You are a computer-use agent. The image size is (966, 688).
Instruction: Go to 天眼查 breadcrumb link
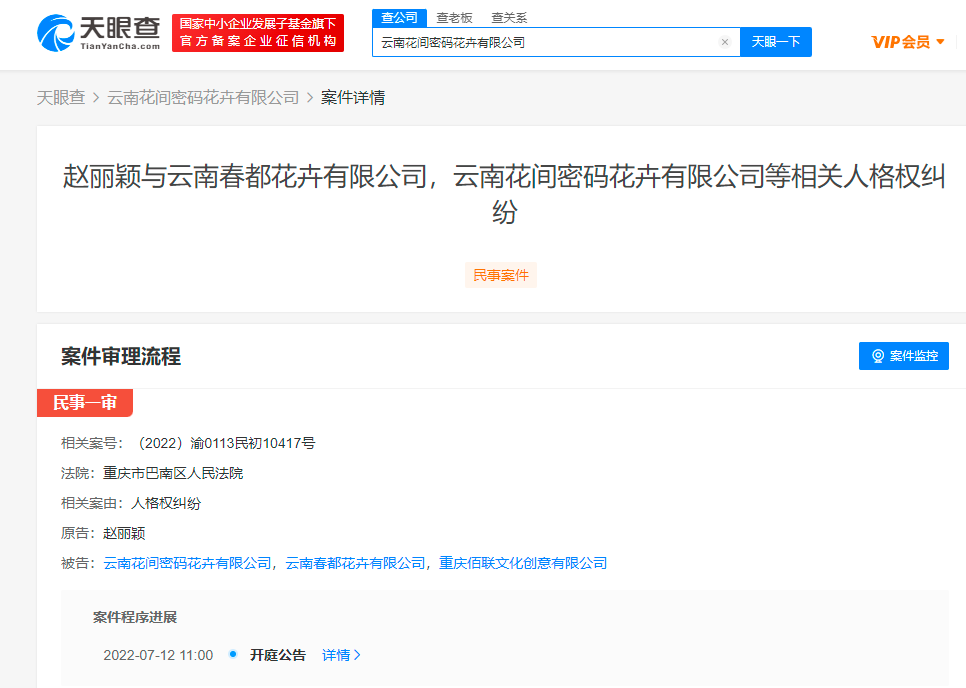click(60, 97)
